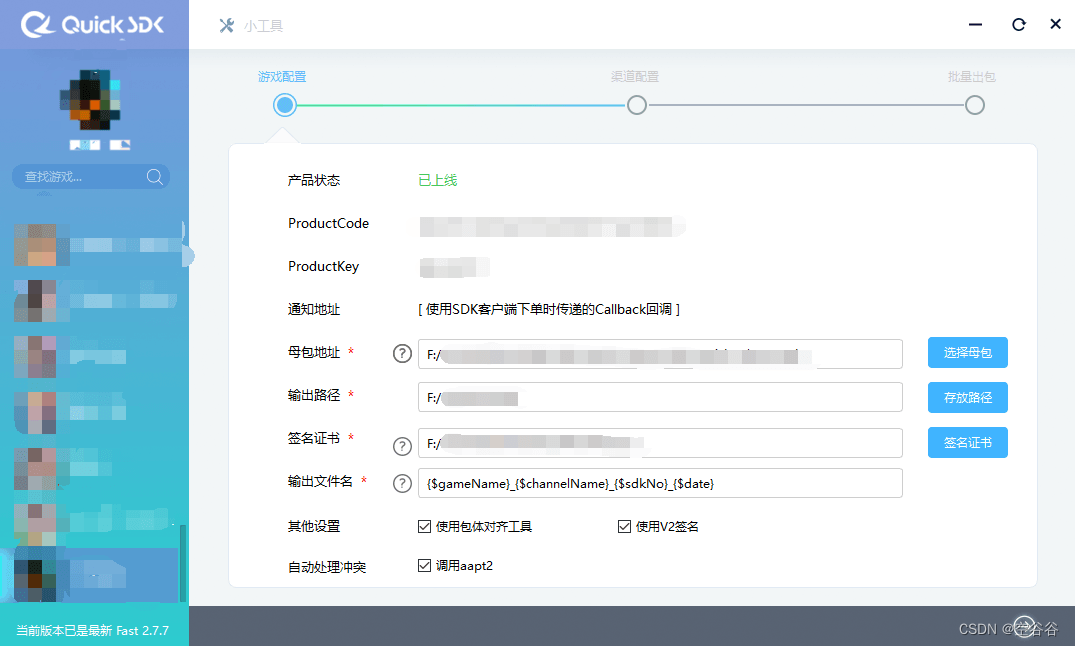
Task: Click the magnifier icon in the 查找游戏 box
Action: [x=155, y=176]
